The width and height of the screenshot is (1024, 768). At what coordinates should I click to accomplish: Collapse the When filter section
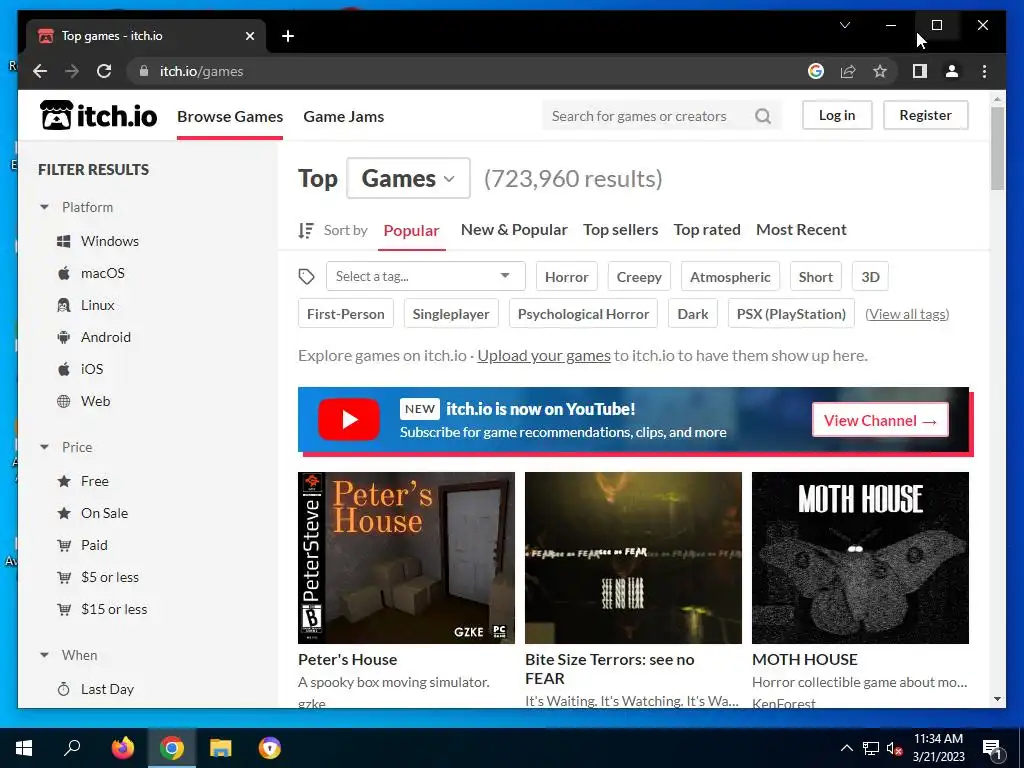(44, 655)
